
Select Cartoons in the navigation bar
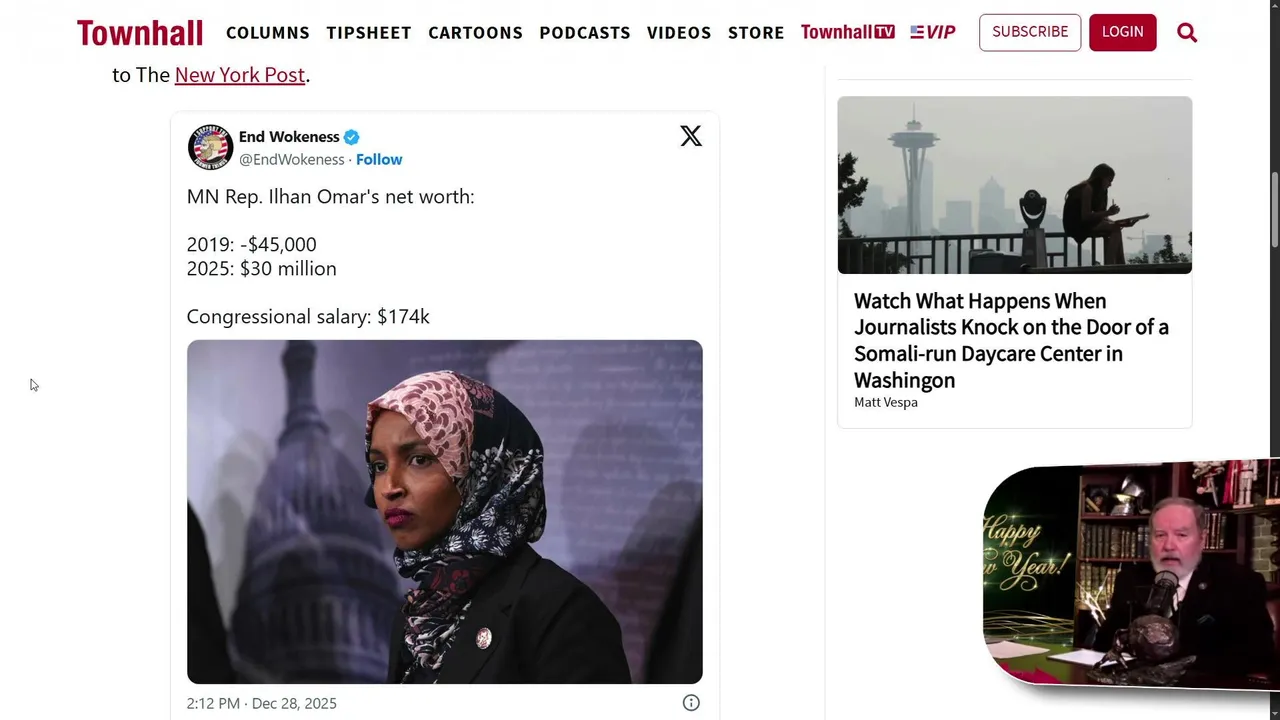475,33
